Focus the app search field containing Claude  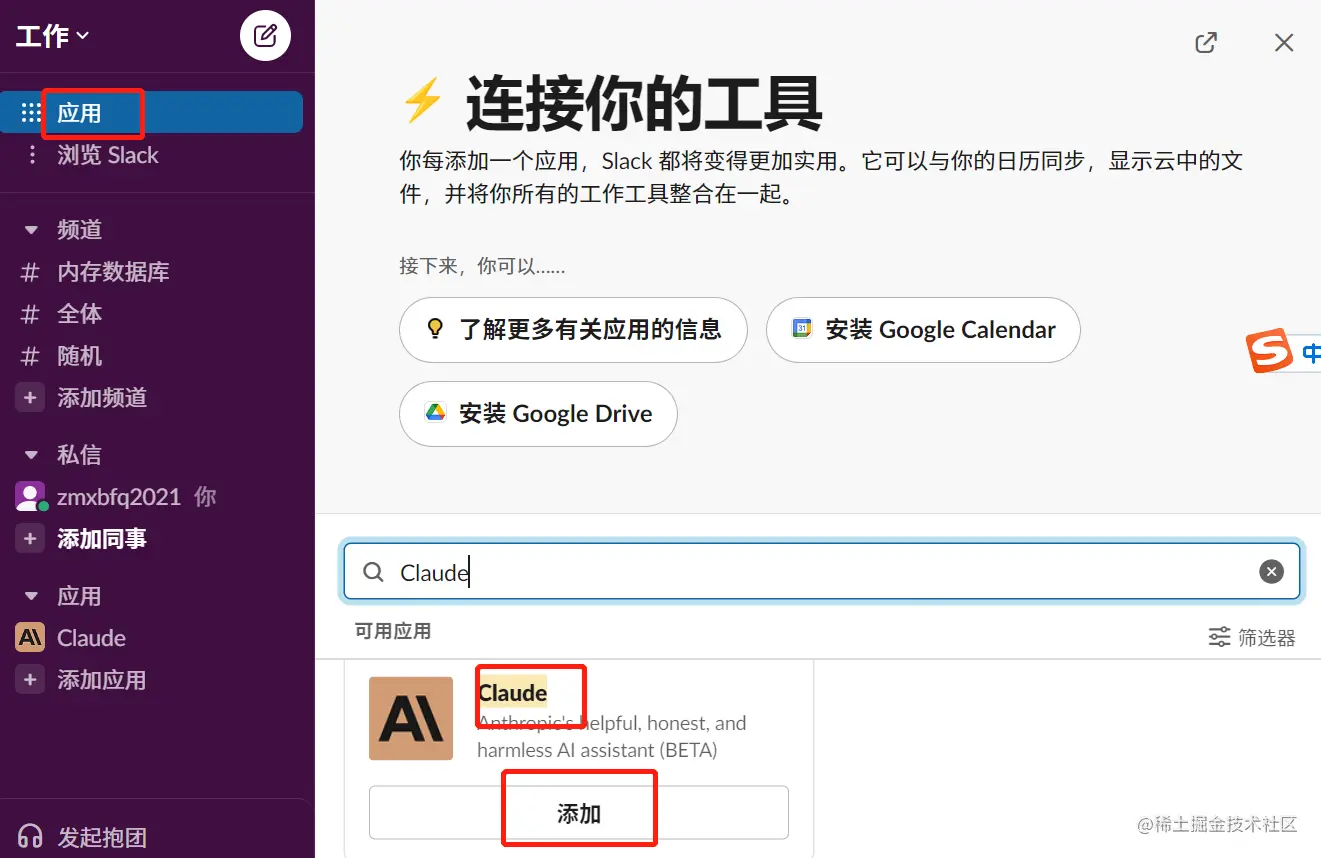[x=822, y=572]
